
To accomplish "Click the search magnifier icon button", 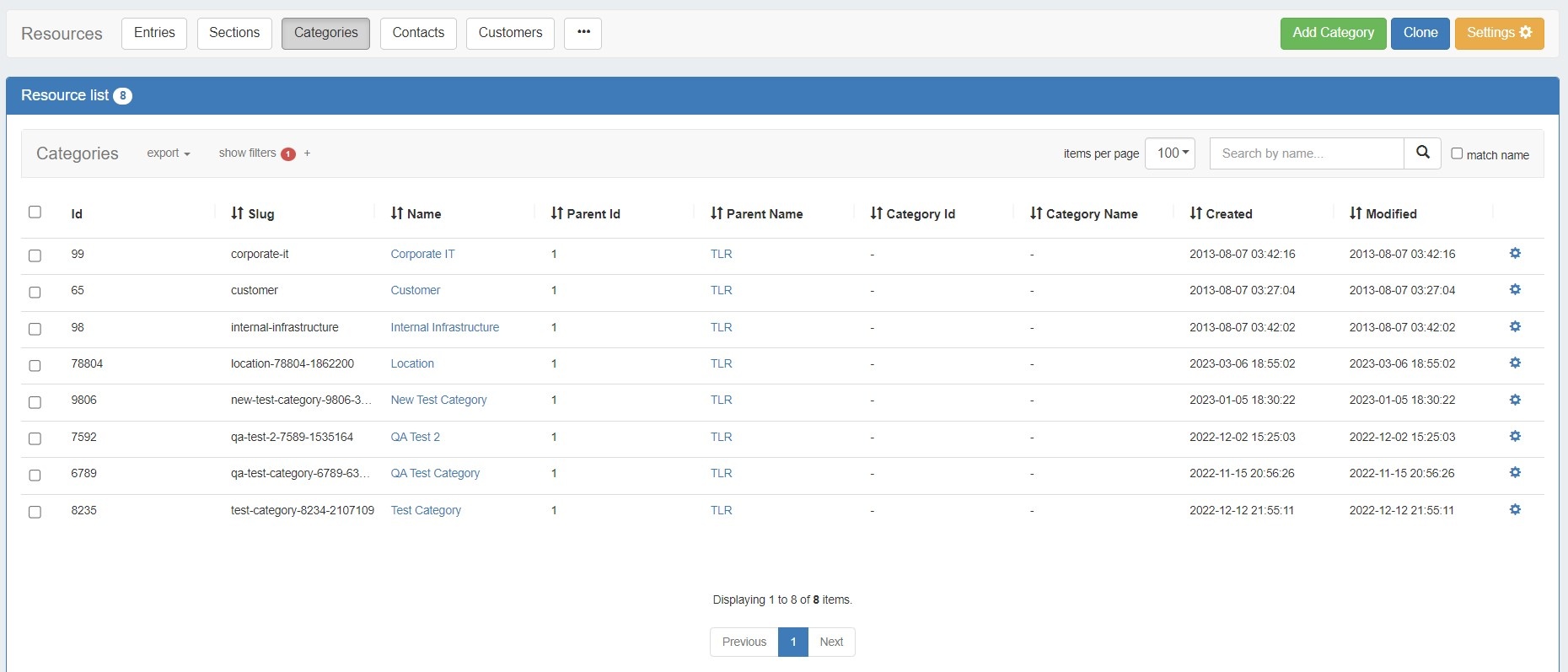I will [1422, 153].
